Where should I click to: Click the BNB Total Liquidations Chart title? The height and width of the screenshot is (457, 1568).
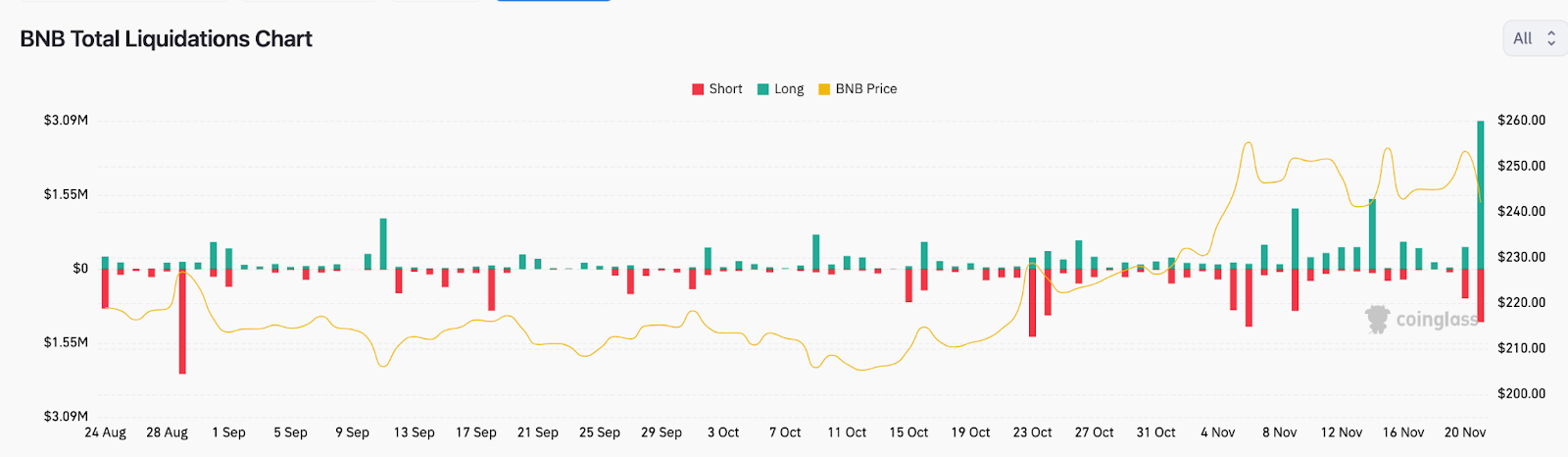coord(166,39)
